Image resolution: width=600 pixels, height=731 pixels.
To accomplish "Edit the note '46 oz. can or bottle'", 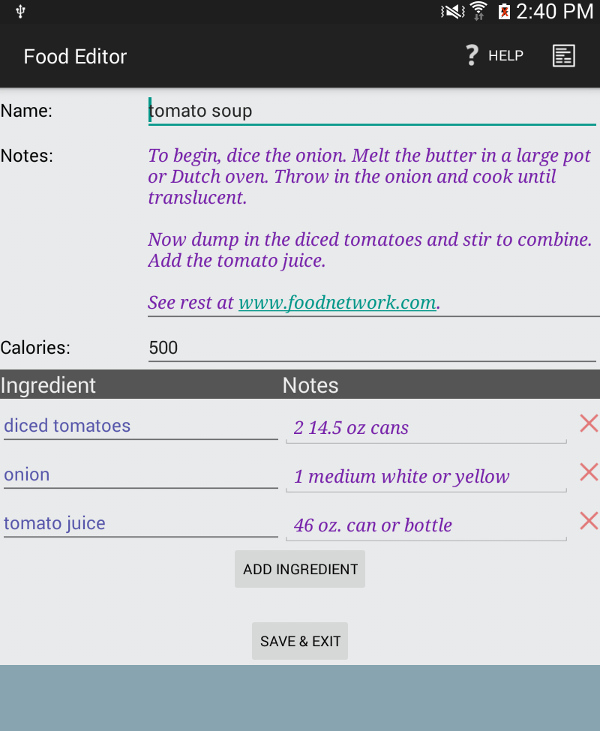I will pyautogui.click(x=426, y=525).
